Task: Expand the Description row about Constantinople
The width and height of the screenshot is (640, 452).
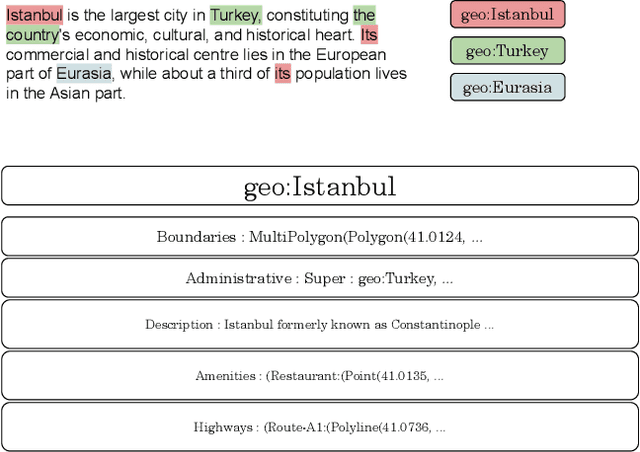Action: point(320,324)
